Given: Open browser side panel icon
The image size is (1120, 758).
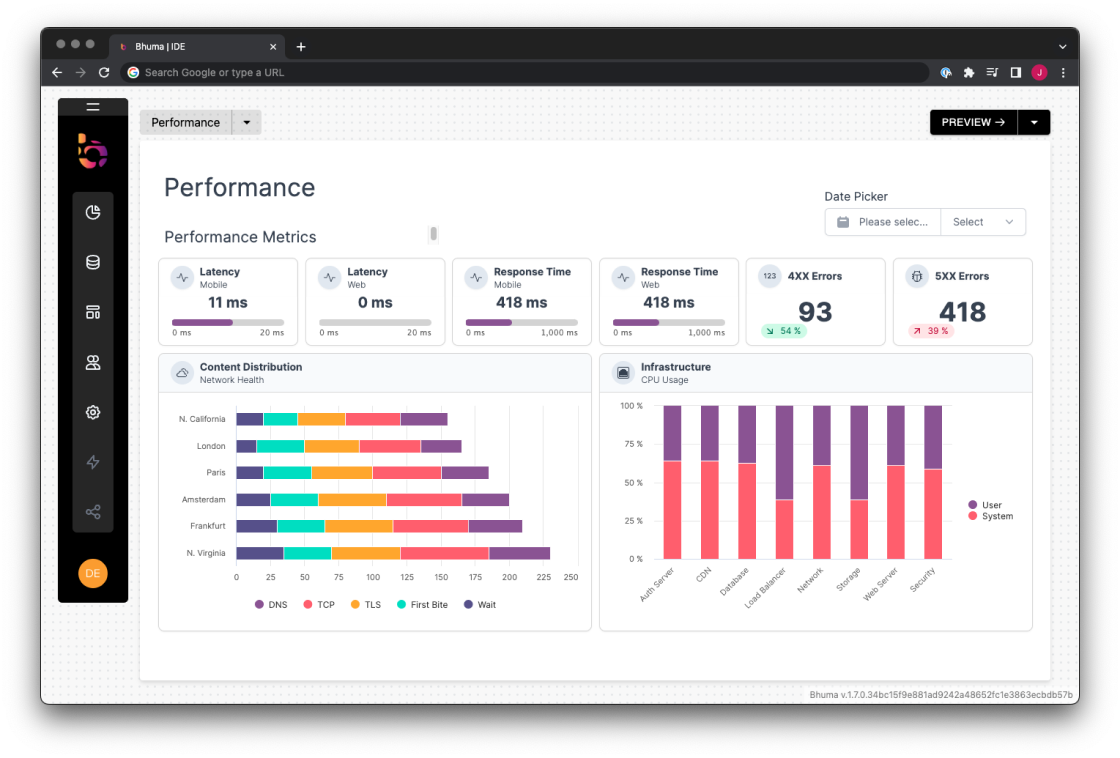Looking at the screenshot, I should [1015, 72].
